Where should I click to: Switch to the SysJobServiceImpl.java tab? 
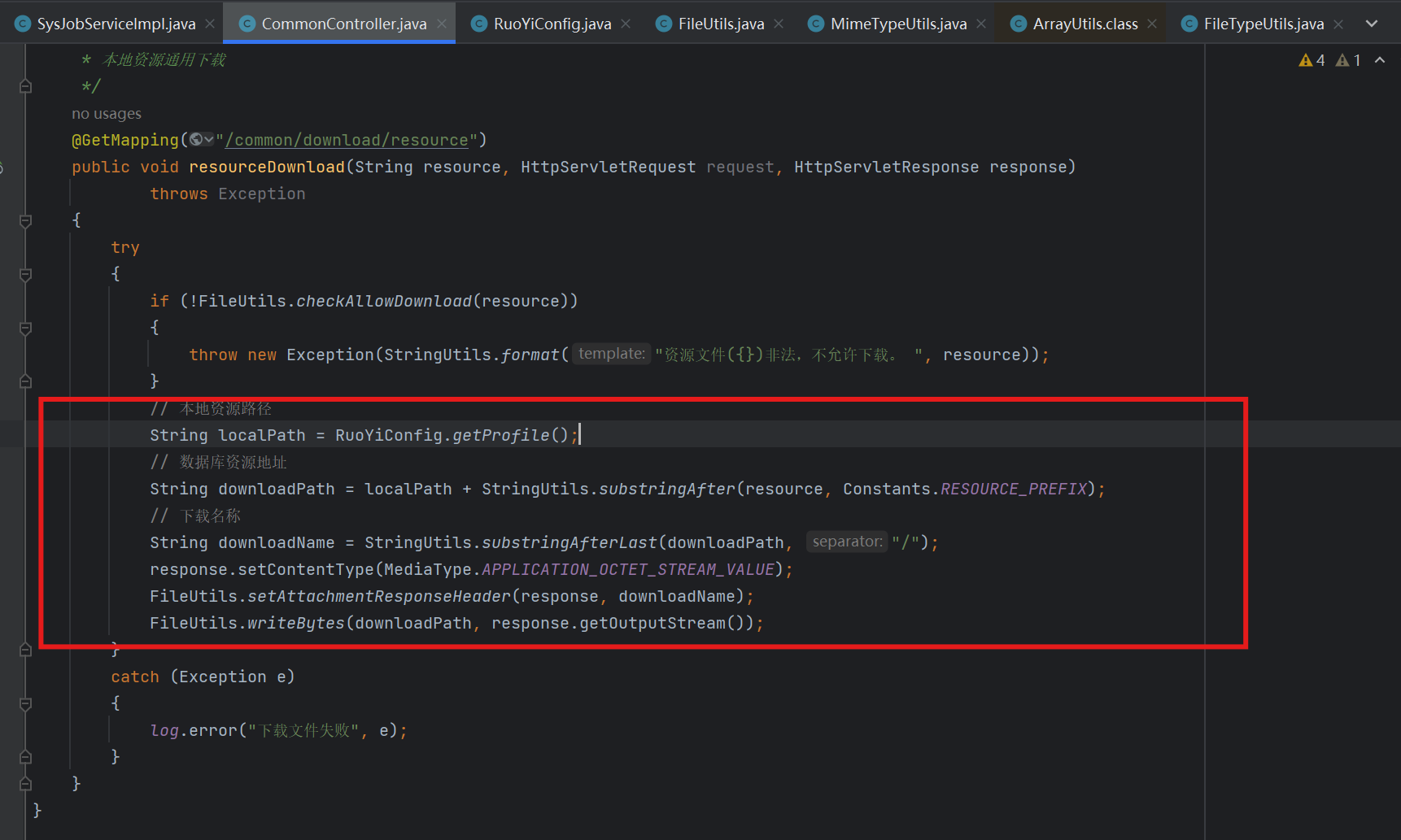116,24
